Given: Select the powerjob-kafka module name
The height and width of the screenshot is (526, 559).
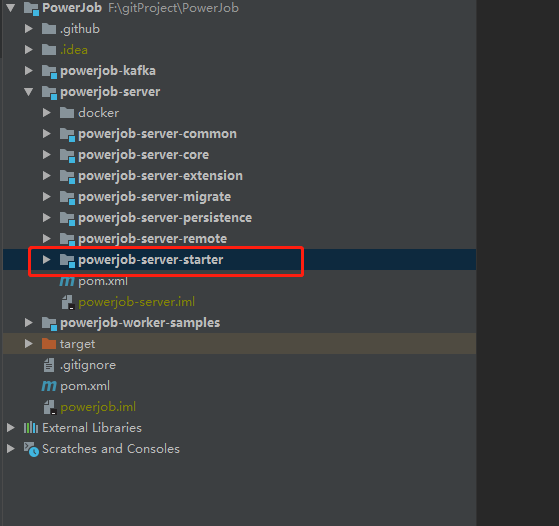Looking at the screenshot, I should tap(108, 71).
